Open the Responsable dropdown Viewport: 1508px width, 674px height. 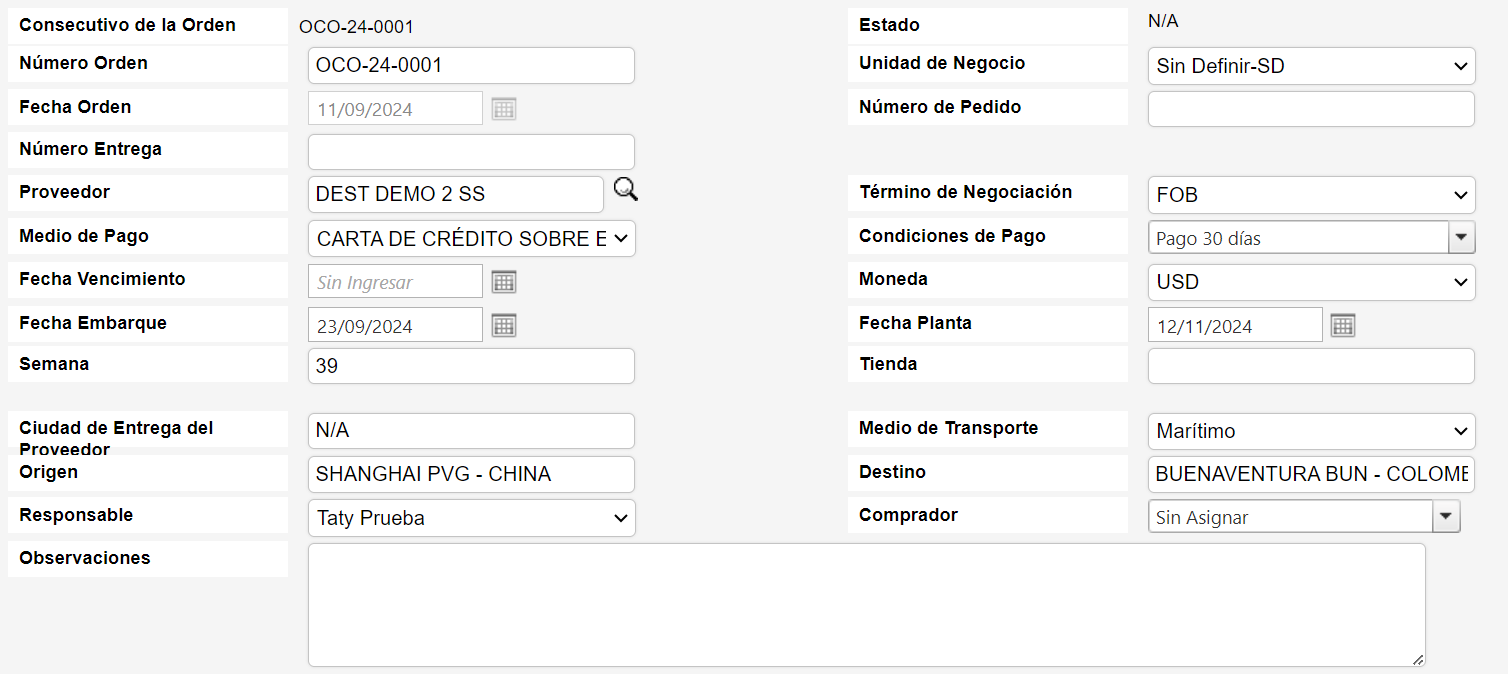tap(471, 518)
